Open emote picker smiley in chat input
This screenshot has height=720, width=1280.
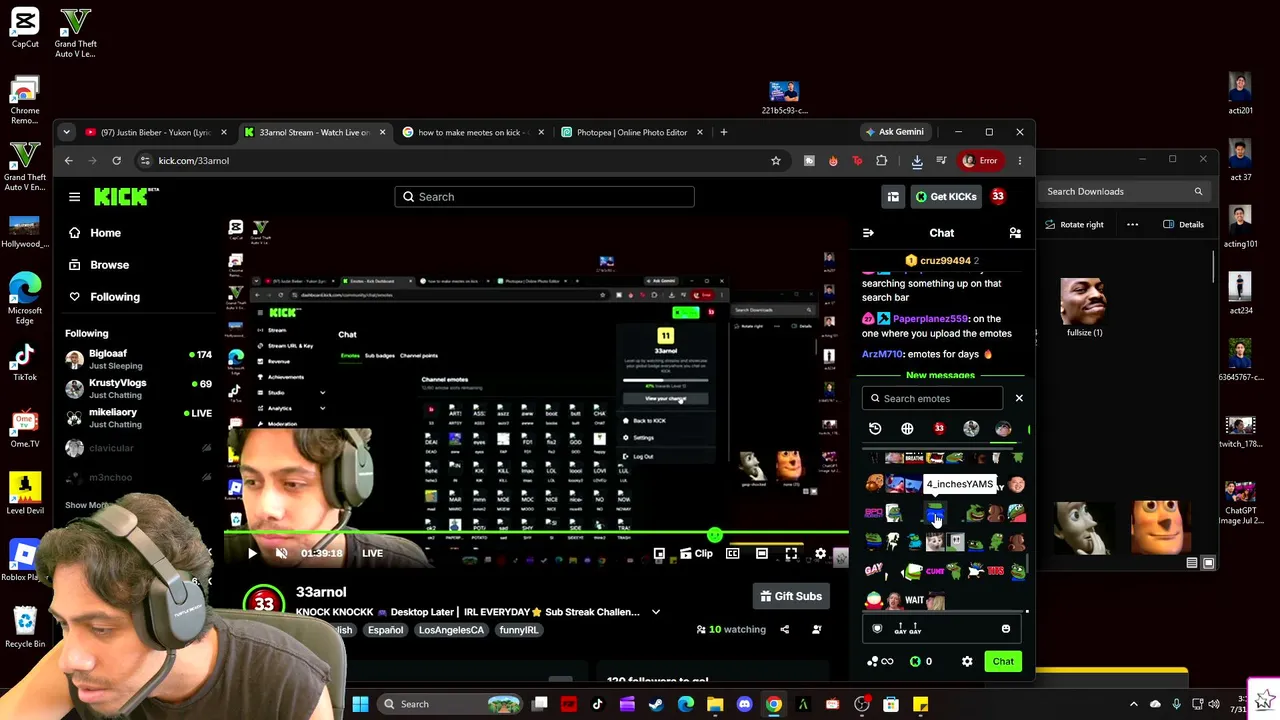click(1006, 629)
